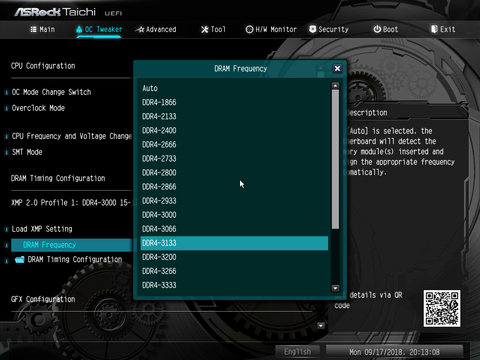Select DDR4-2400 frequency

pyautogui.click(x=234, y=130)
